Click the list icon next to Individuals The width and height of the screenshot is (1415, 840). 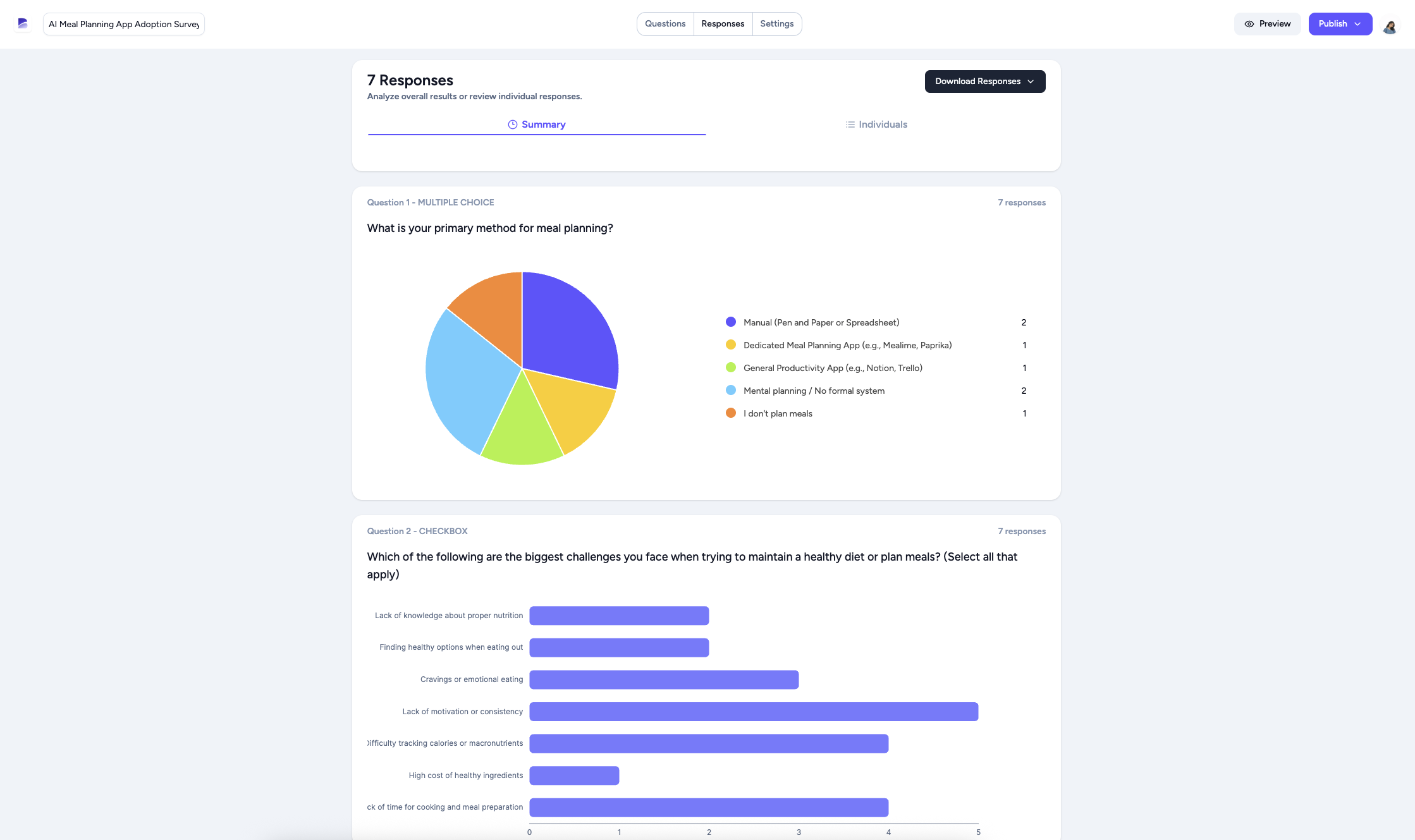[850, 125]
